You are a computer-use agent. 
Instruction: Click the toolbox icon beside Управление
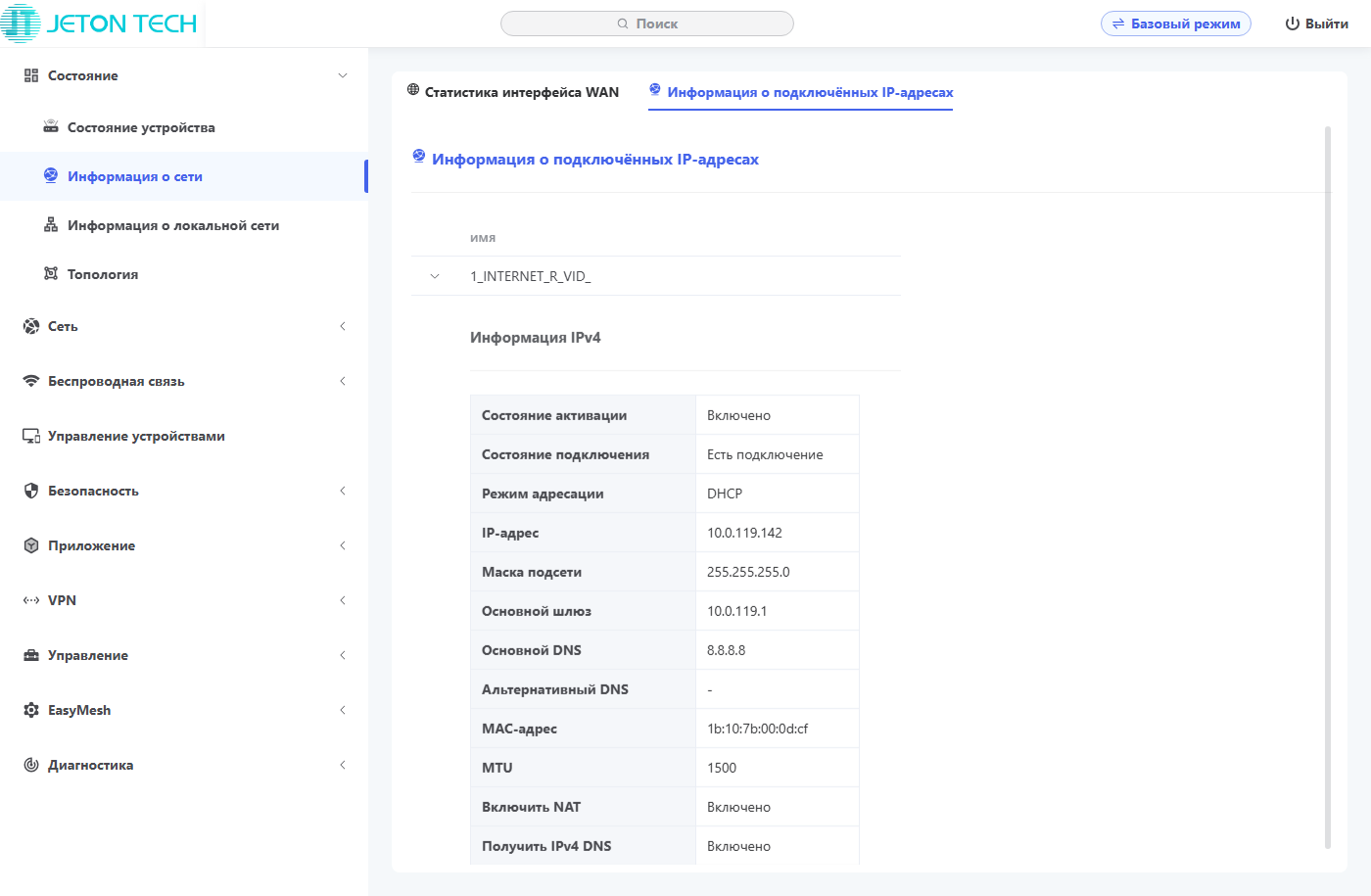(x=31, y=655)
